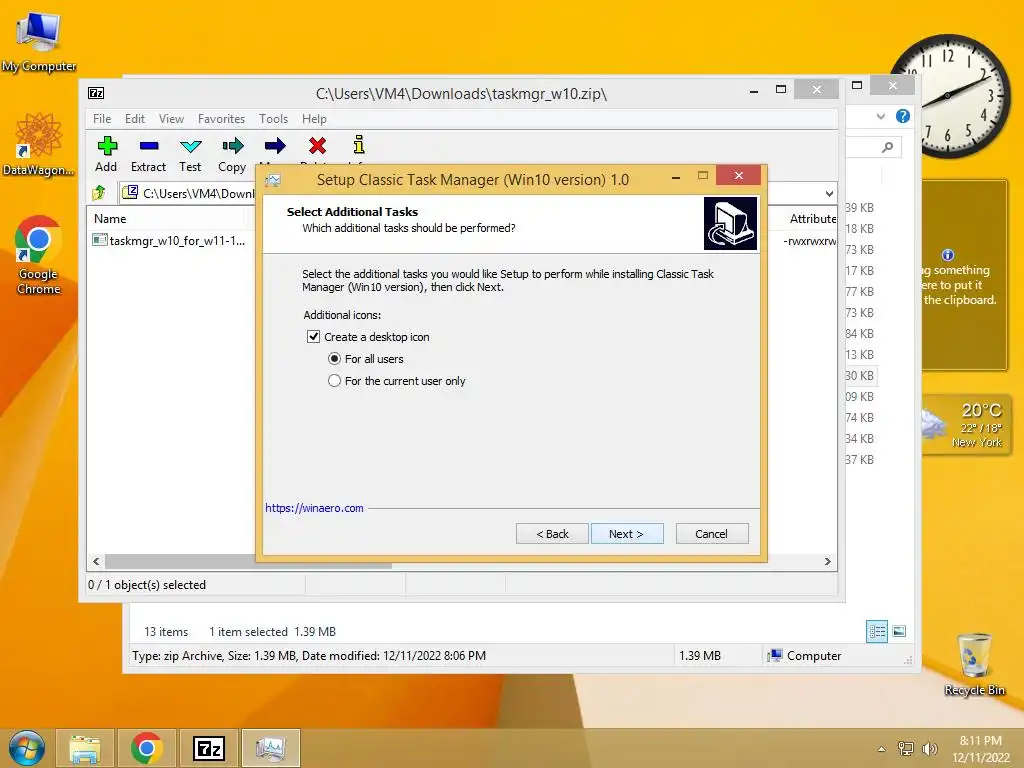The height and width of the screenshot is (768, 1024).
Task: Open File Explorer from the taskbar
Action: point(85,748)
